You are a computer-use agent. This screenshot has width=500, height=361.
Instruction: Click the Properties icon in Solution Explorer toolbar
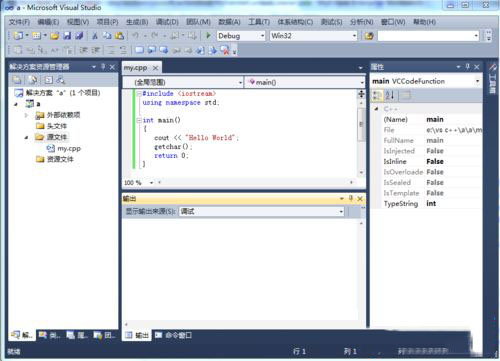point(17,80)
